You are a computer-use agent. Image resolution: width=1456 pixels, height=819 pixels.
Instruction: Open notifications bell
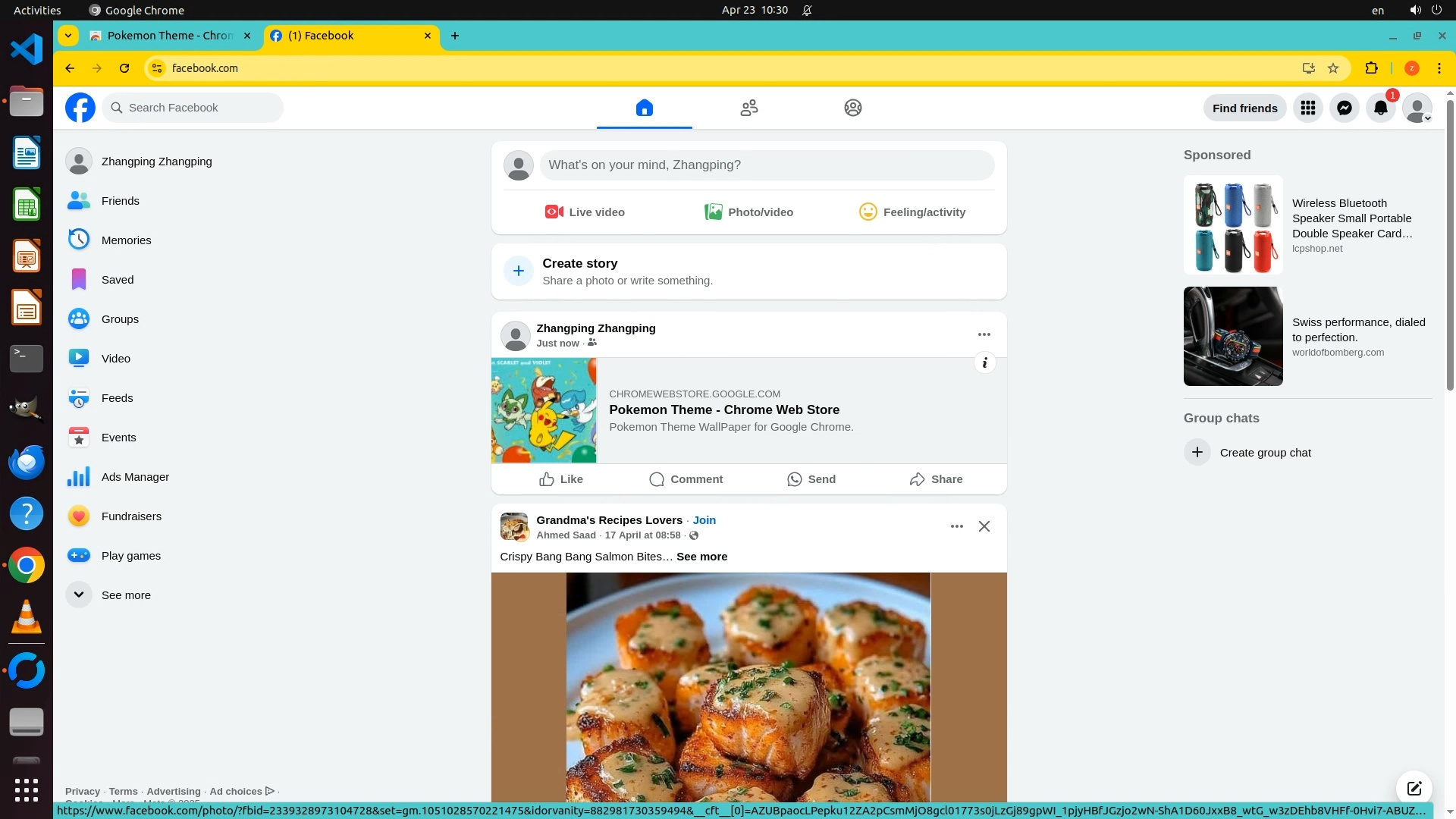point(1380,108)
